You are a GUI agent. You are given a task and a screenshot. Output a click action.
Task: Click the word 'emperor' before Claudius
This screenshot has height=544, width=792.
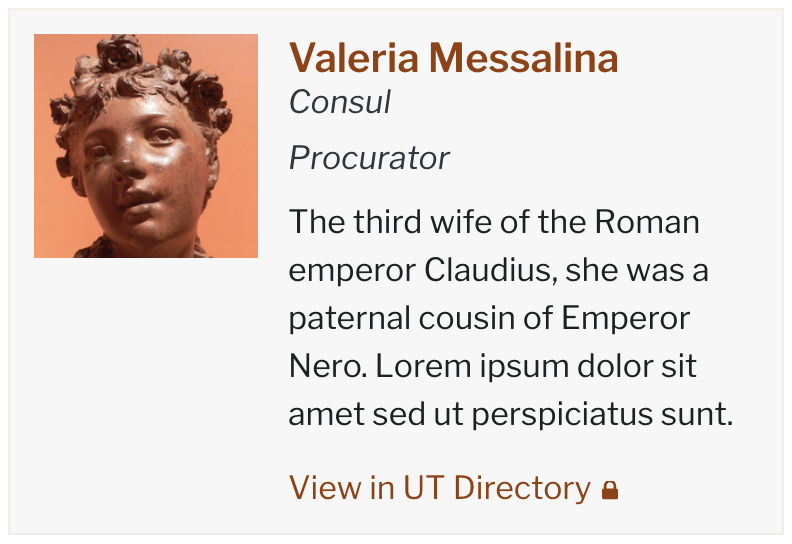(x=351, y=270)
